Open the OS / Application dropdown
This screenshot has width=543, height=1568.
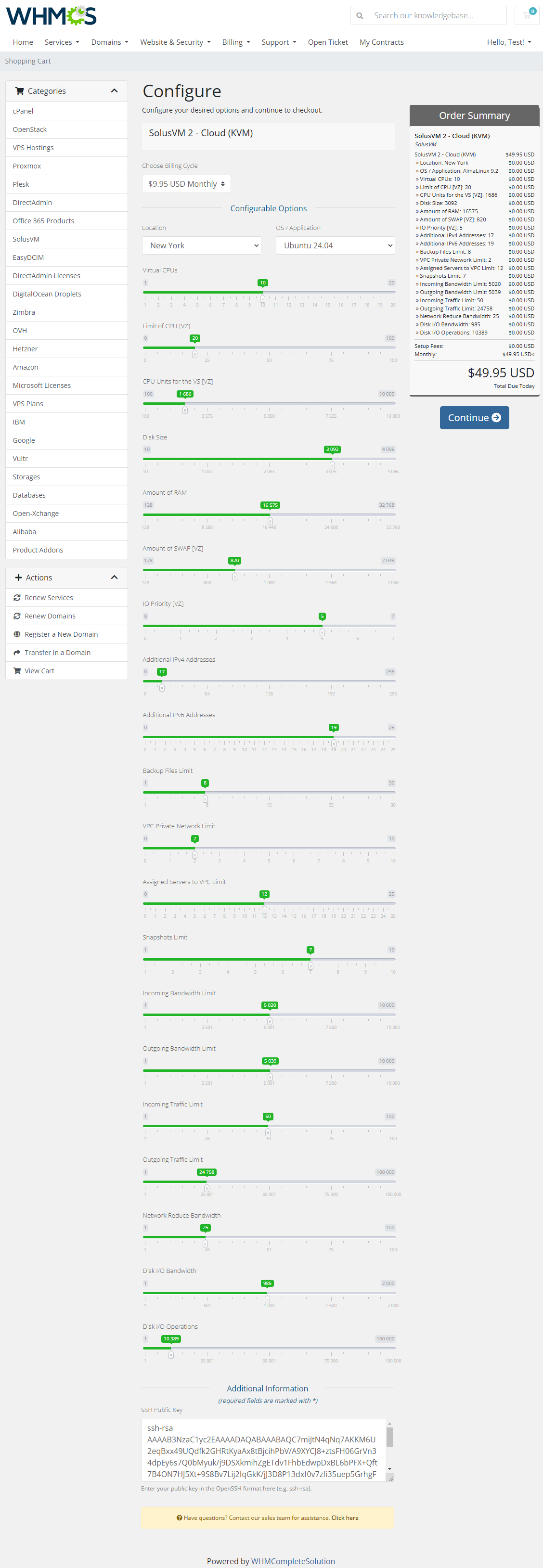click(x=335, y=244)
